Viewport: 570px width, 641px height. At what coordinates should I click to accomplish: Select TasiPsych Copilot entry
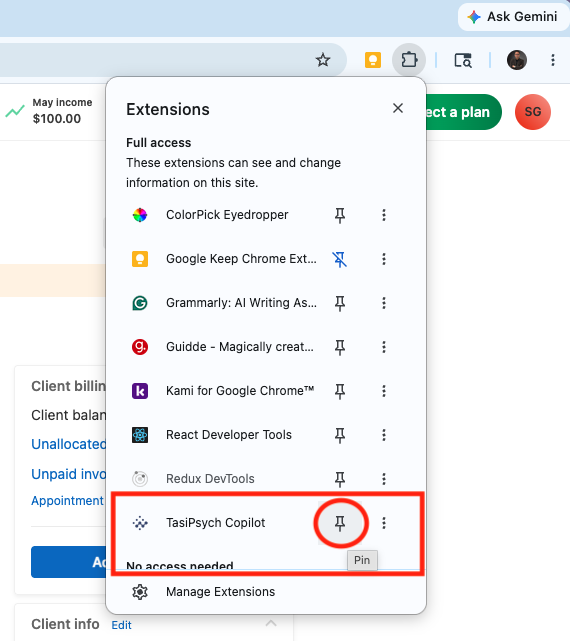click(215, 522)
